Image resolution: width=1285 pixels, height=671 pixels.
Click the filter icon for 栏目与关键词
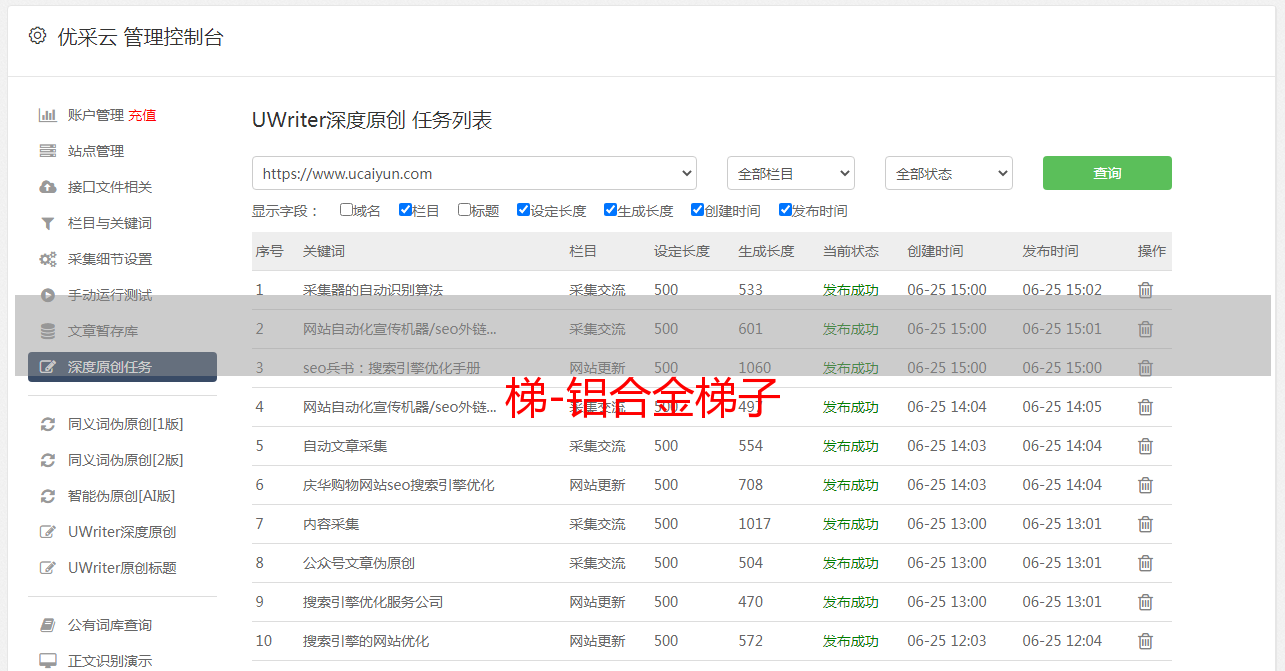(47, 223)
